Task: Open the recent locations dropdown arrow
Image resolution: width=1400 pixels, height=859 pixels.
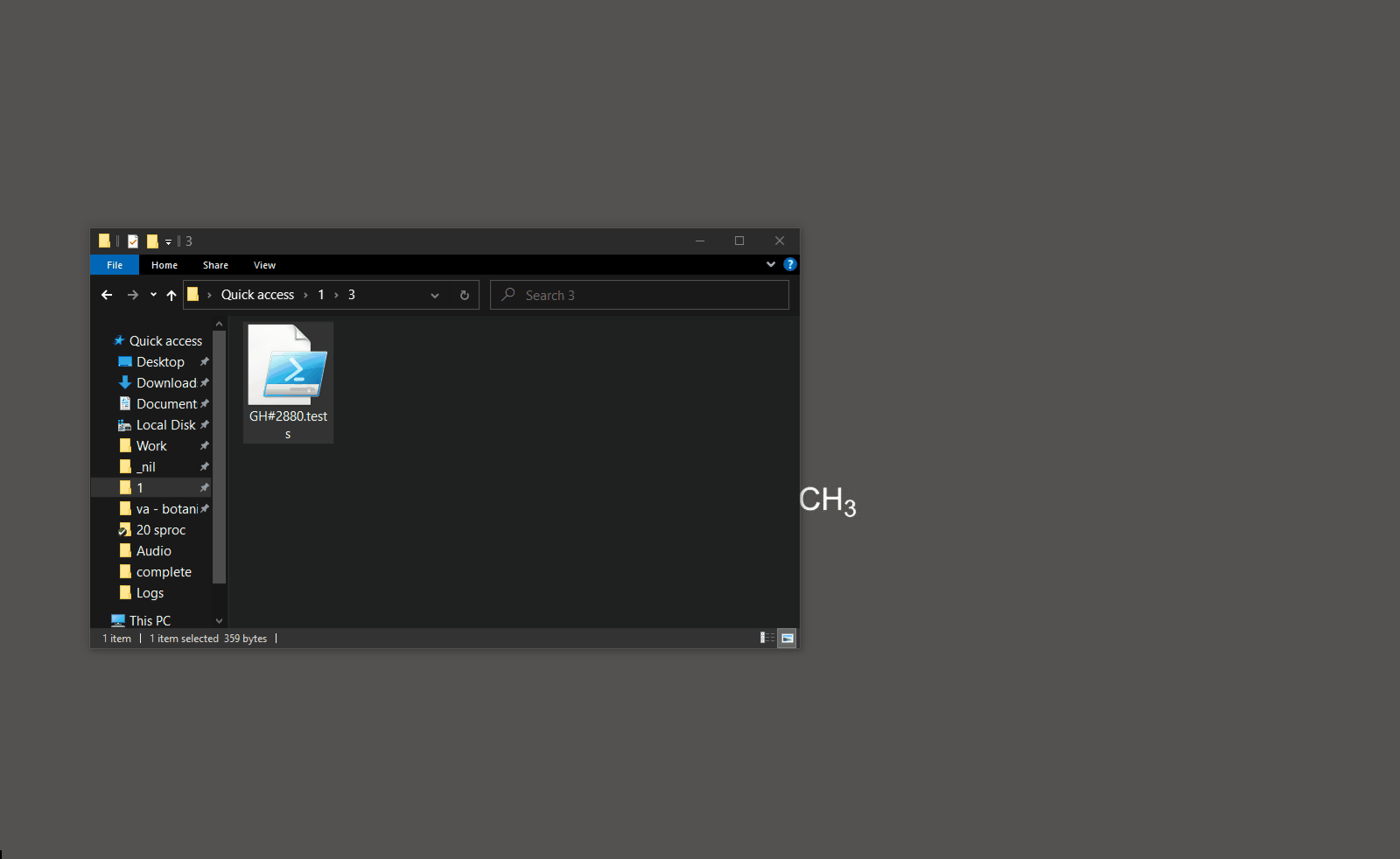Action: click(x=153, y=295)
